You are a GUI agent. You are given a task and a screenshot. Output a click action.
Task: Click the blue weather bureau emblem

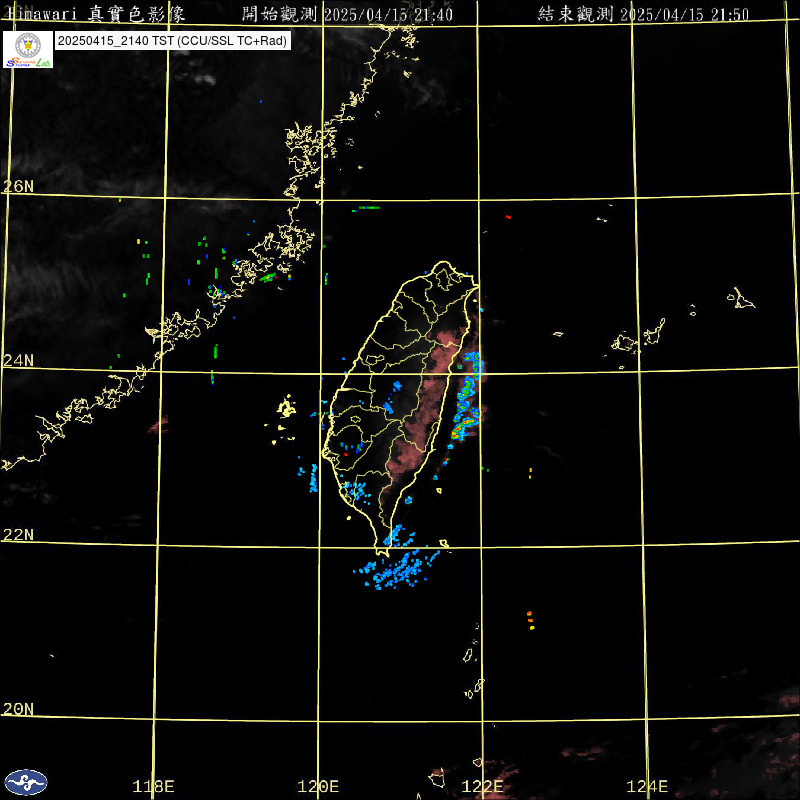click(25, 781)
